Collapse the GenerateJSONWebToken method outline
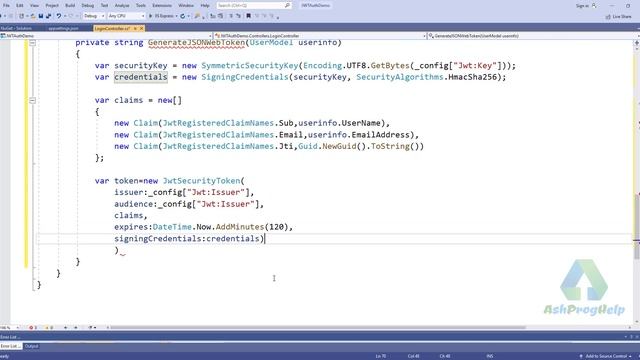Screen dimensions: 640x360 coord(33,42)
